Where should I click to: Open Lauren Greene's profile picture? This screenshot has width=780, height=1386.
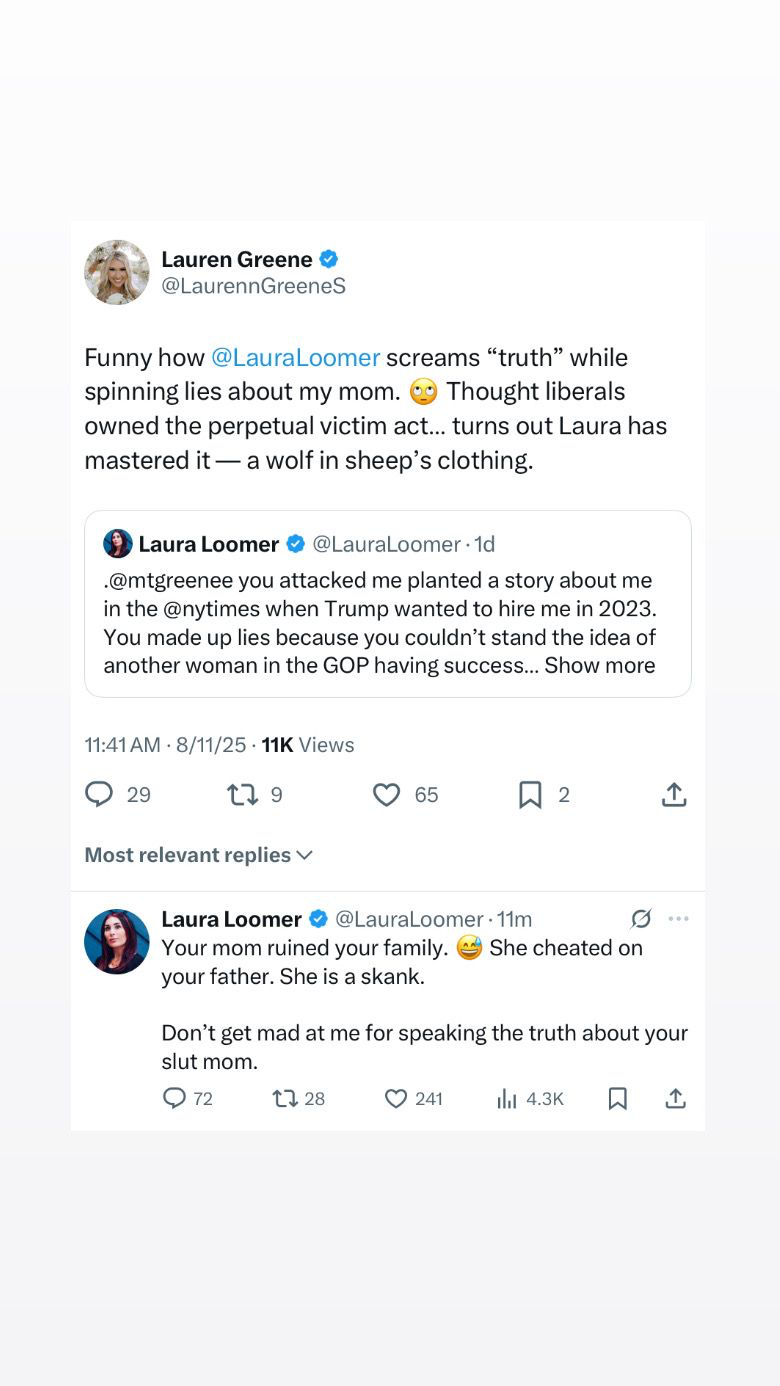tap(117, 272)
